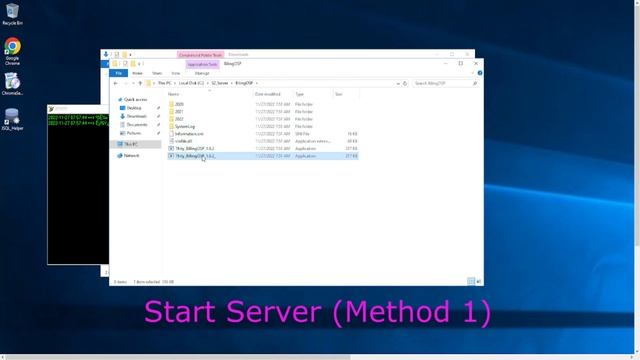Select the Application Tools contextual tab
The width and height of the screenshot is (640, 360).
[x=202, y=64]
